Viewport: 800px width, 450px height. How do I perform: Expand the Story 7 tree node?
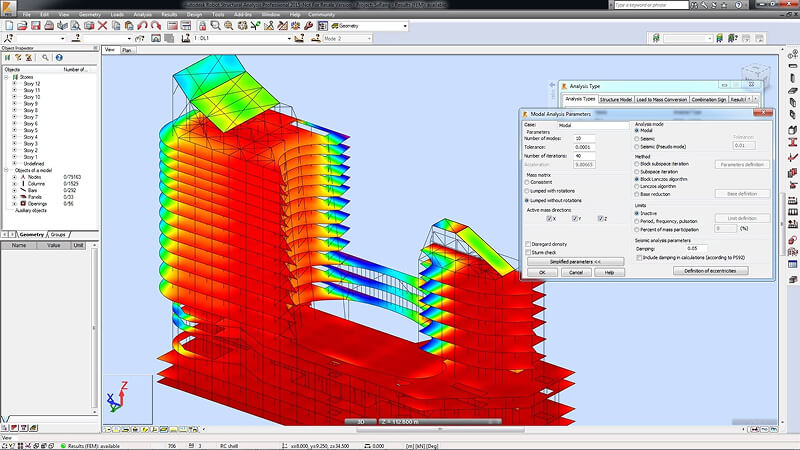click(14, 117)
